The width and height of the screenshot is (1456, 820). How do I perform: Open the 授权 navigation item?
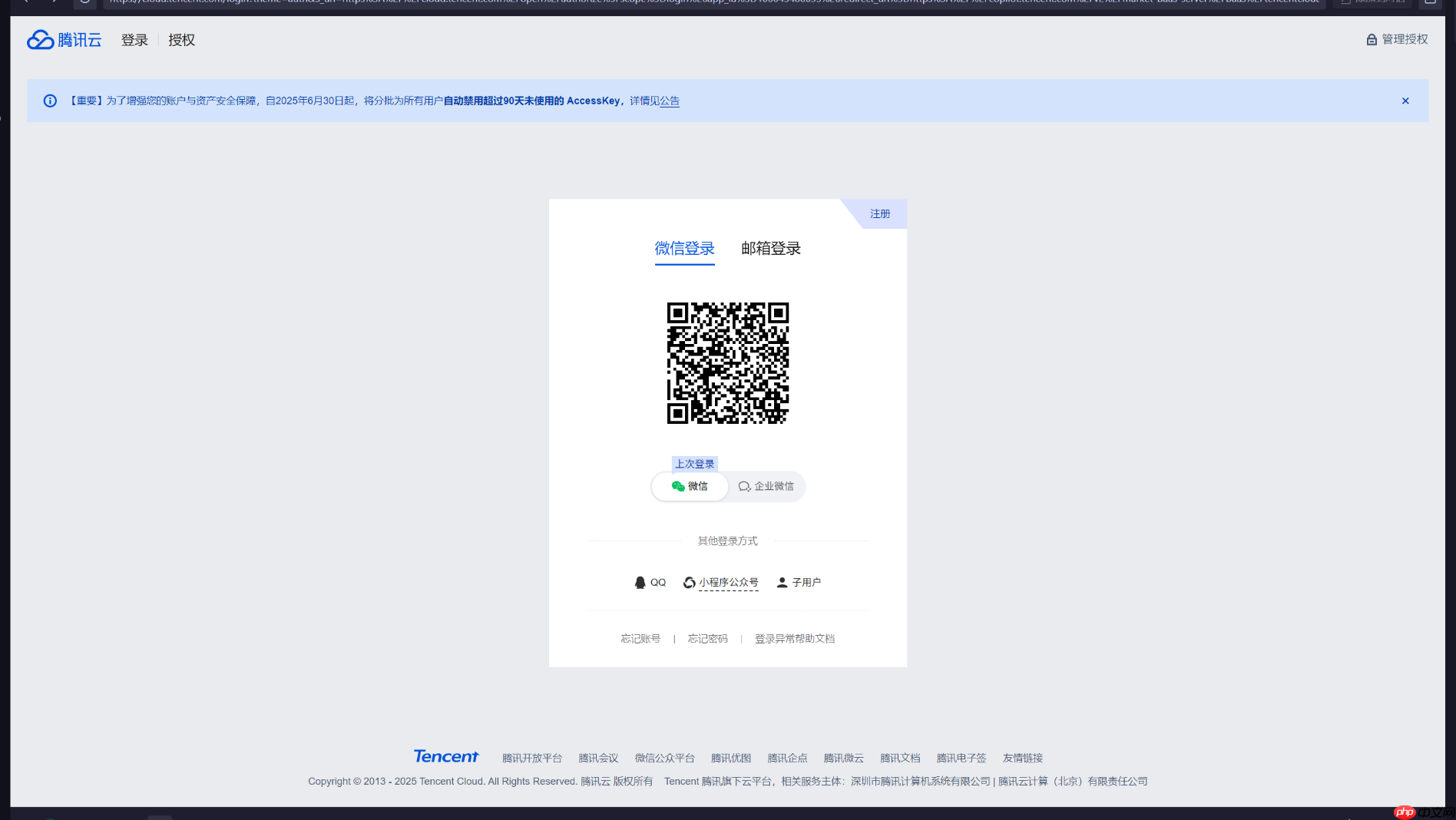(x=181, y=39)
